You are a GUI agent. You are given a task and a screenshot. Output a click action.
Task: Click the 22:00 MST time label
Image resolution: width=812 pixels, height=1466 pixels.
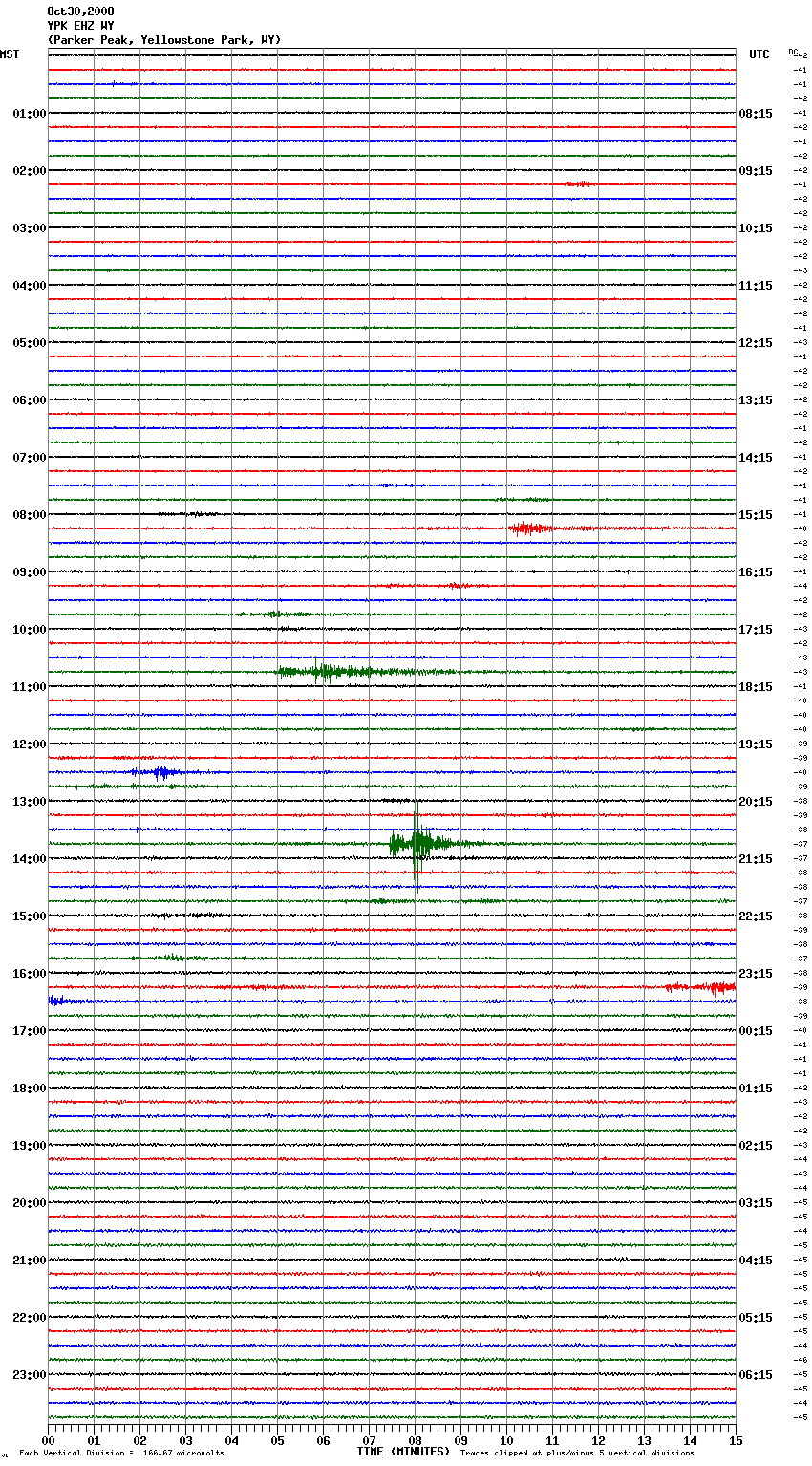(x=30, y=1318)
